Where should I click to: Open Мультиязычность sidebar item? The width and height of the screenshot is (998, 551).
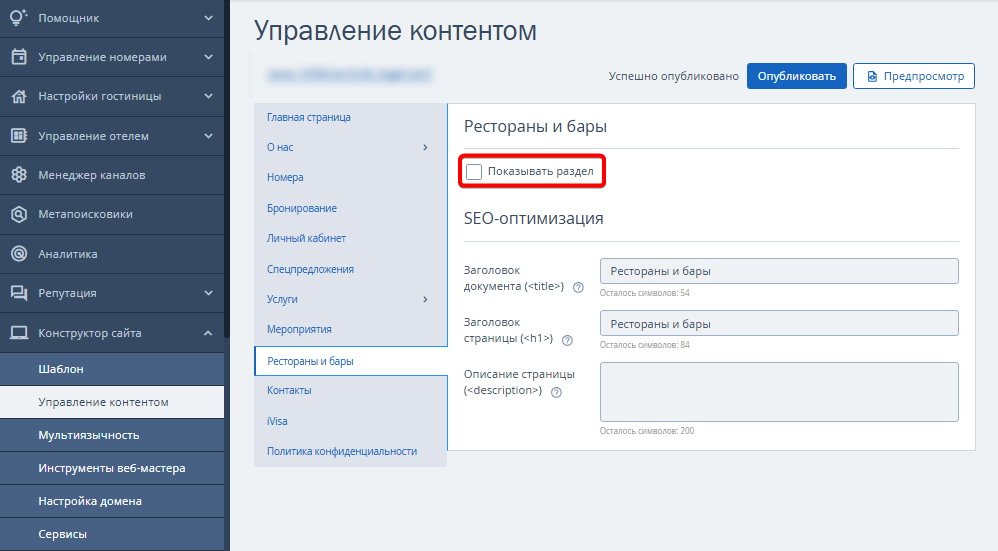point(112,435)
